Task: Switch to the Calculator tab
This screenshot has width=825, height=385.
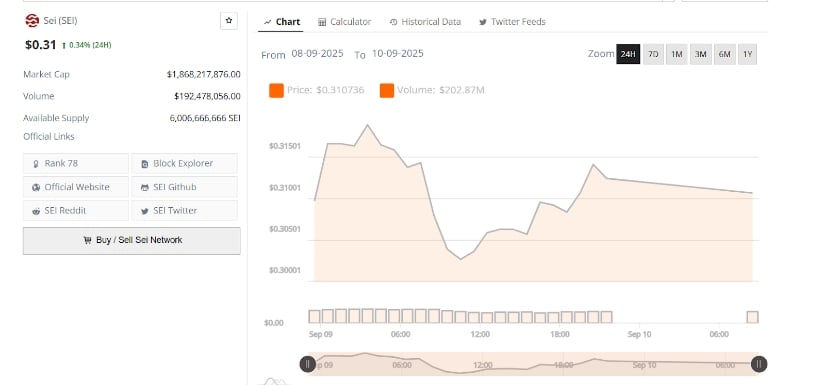Action: tap(345, 22)
